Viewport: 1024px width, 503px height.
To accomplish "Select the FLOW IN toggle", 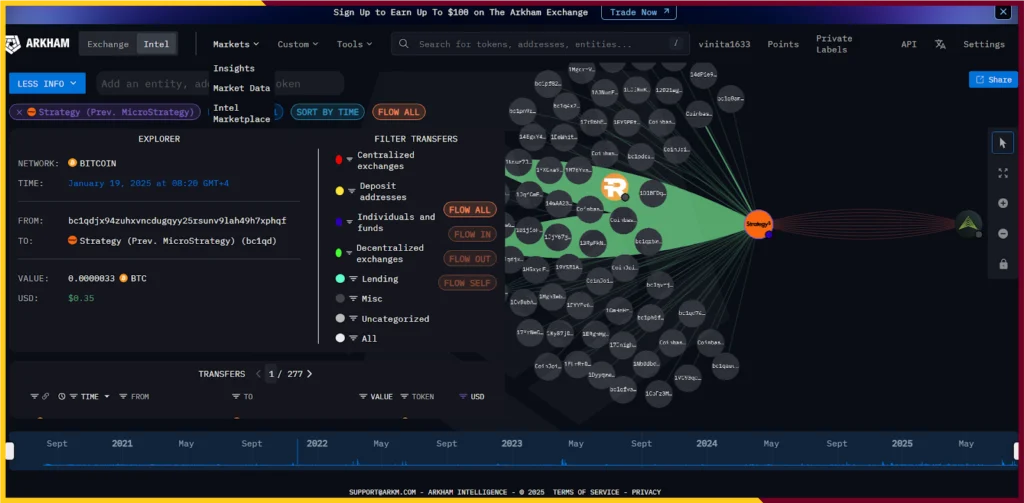I will click(472, 234).
